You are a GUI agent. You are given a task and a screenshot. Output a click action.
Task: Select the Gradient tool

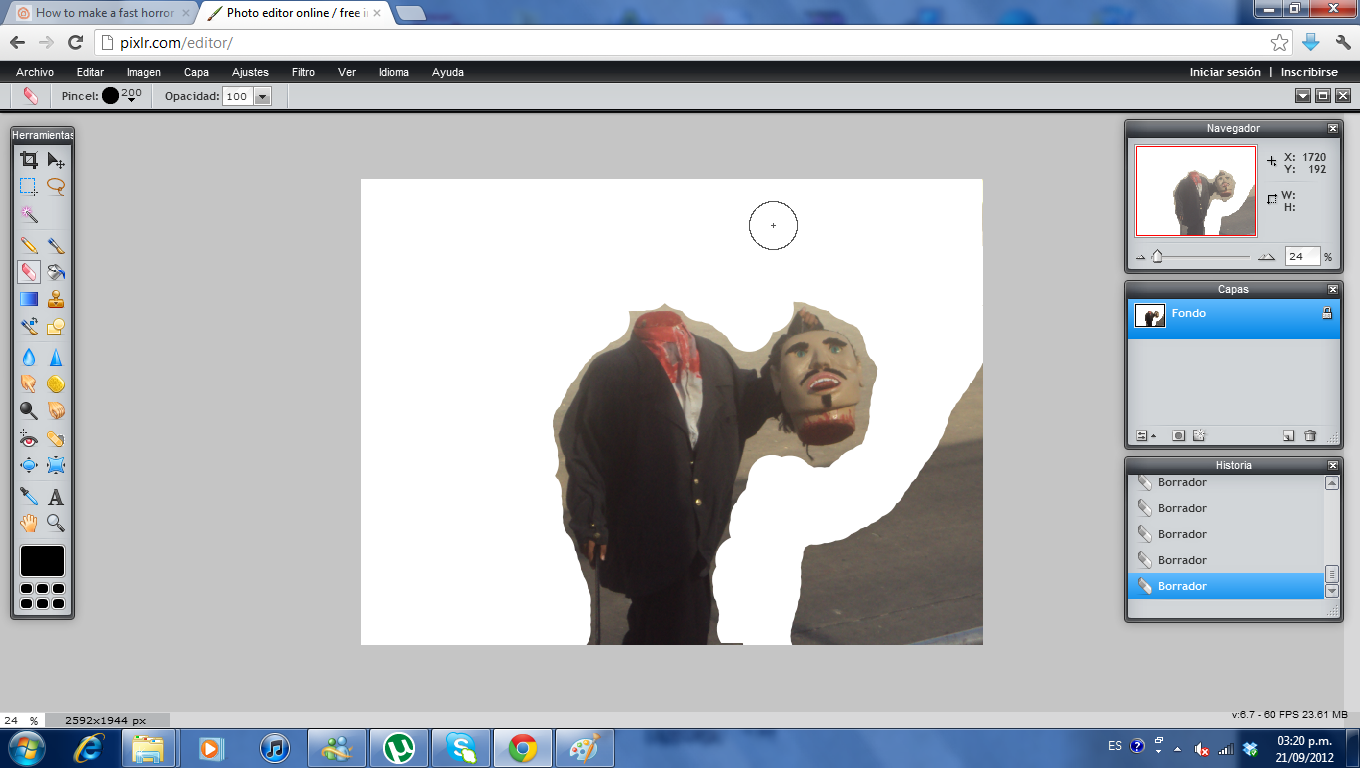[x=29, y=298]
